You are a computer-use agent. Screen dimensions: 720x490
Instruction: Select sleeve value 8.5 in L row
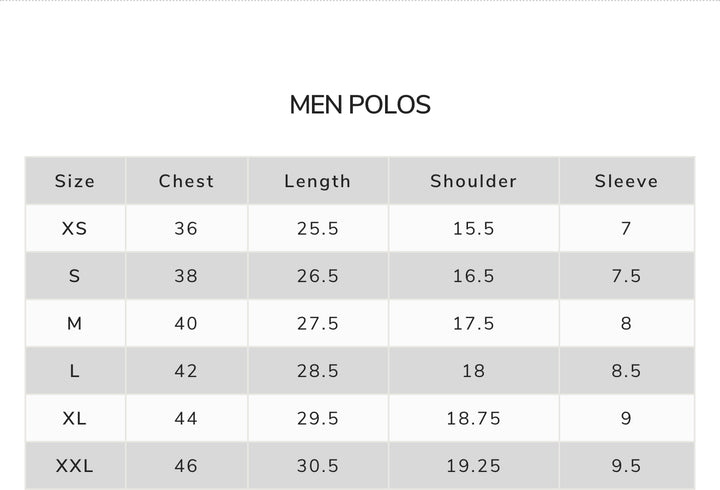coord(626,371)
